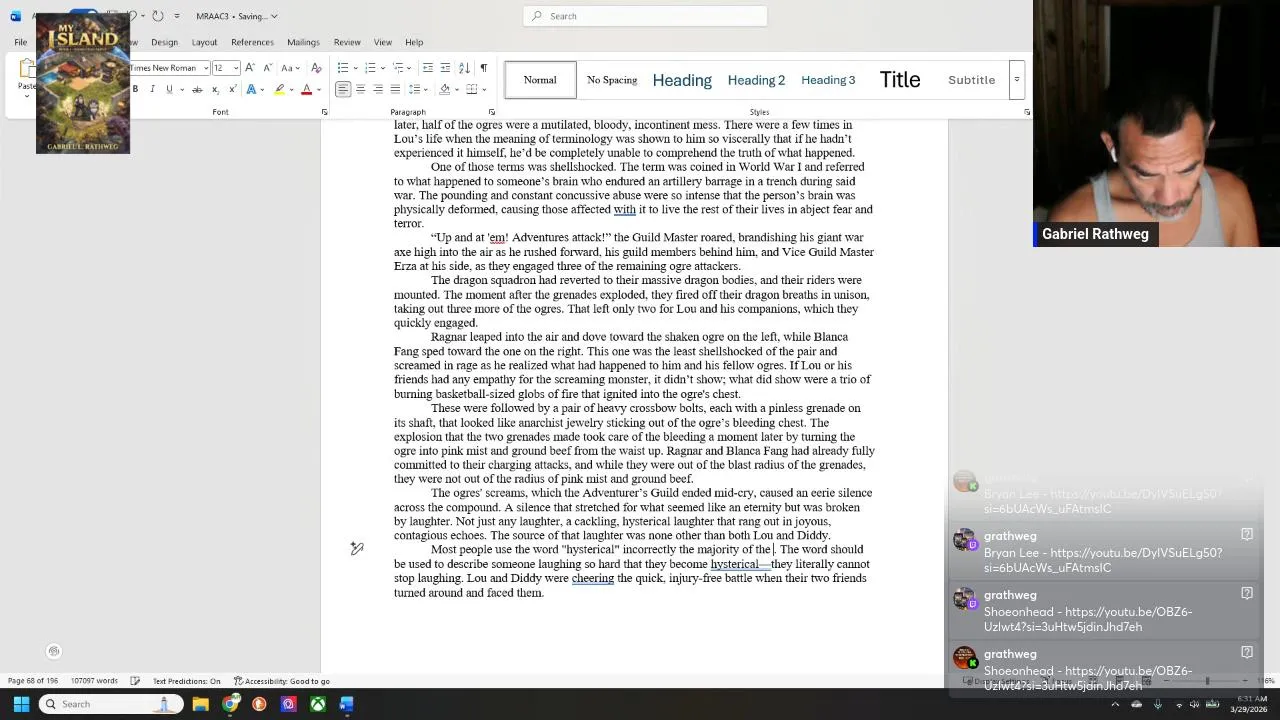Open Text Effects and Typography
1280x720 pixels.
click(x=251, y=89)
